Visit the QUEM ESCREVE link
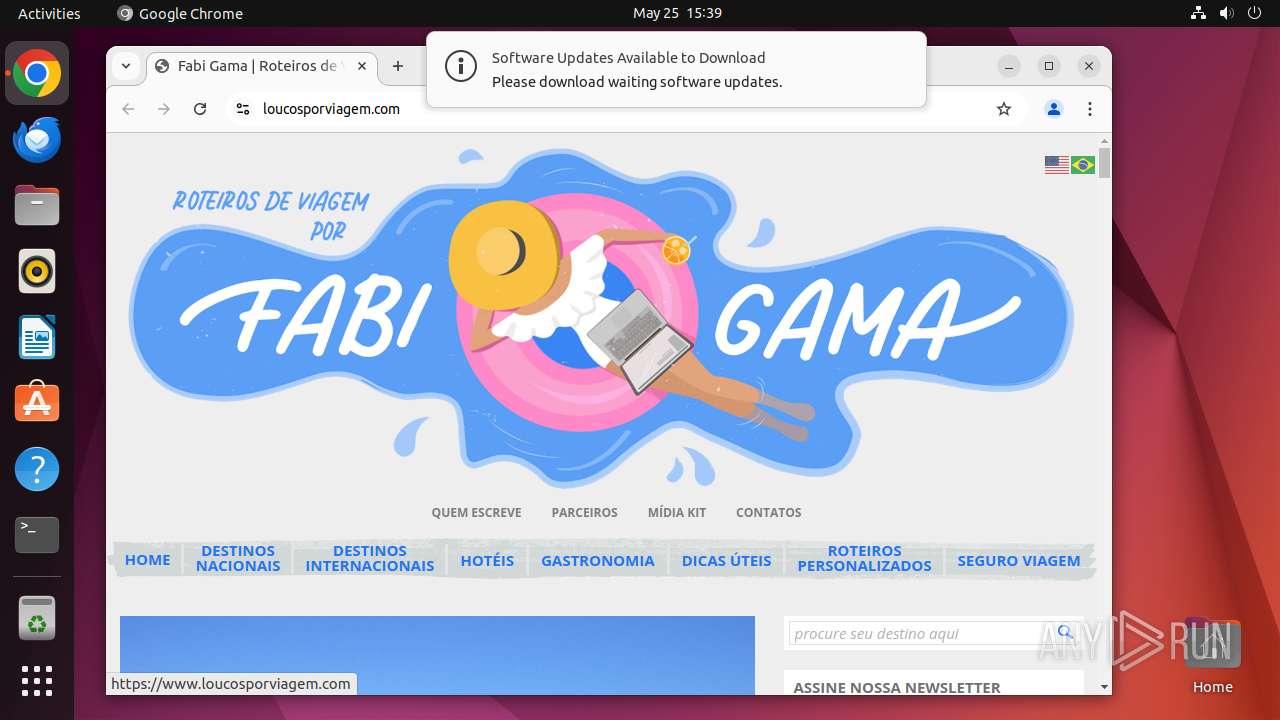 (476, 512)
